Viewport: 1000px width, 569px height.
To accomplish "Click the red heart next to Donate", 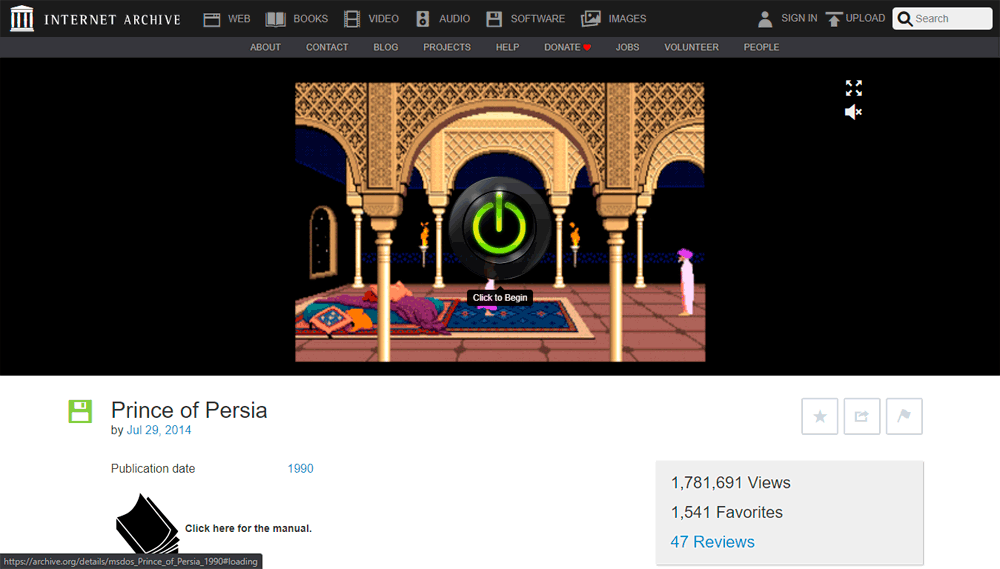I will tap(587, 48).
